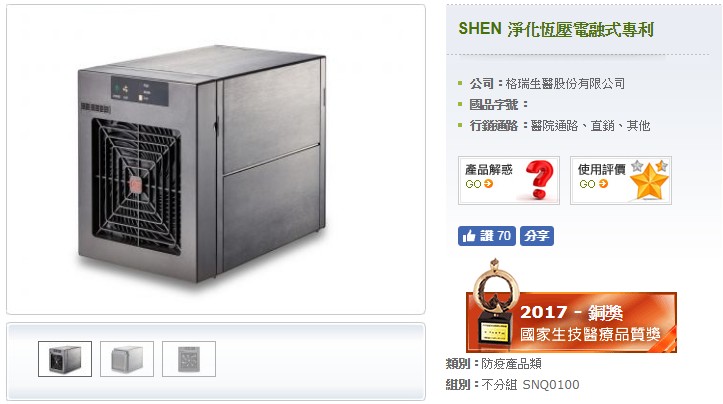Open the 使用評價 user reviews button
This screenshot has width=723, height=404.
point(621,180)
